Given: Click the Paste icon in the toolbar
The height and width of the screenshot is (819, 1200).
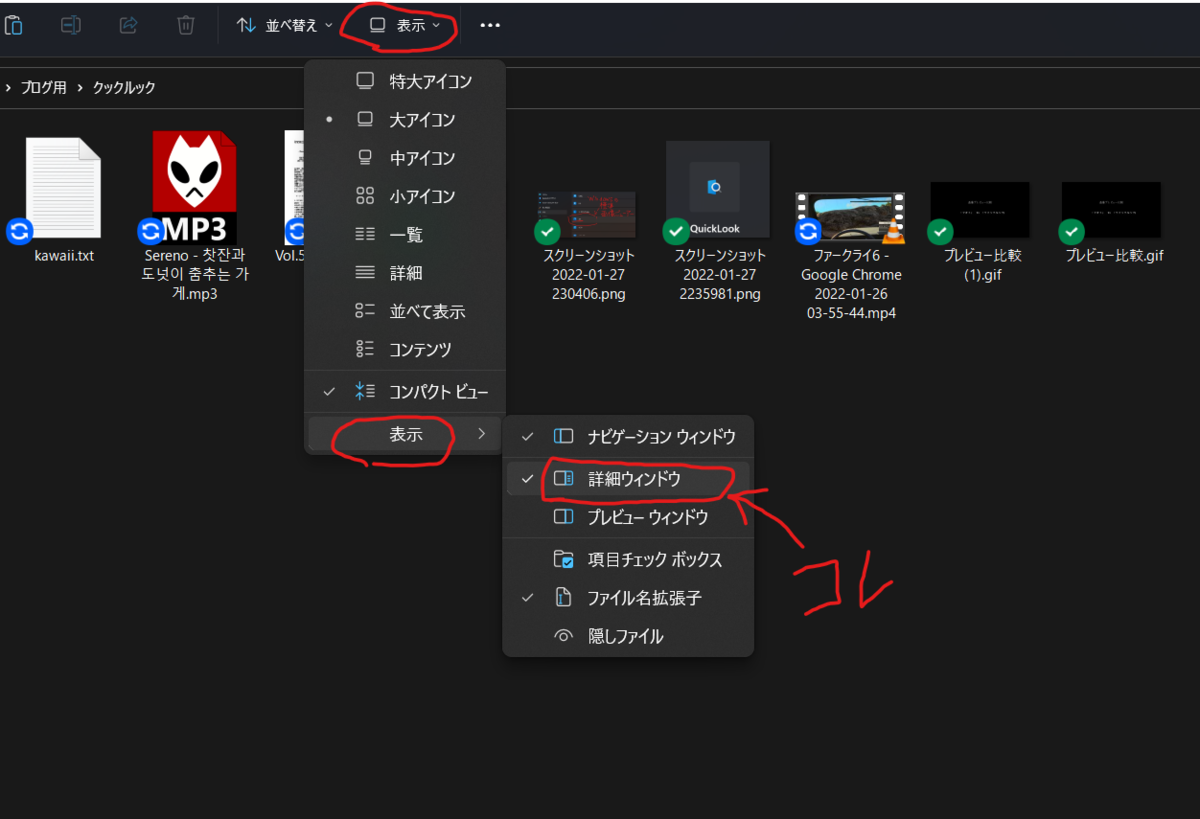Looking at the screenshot, I should (14, 24).
